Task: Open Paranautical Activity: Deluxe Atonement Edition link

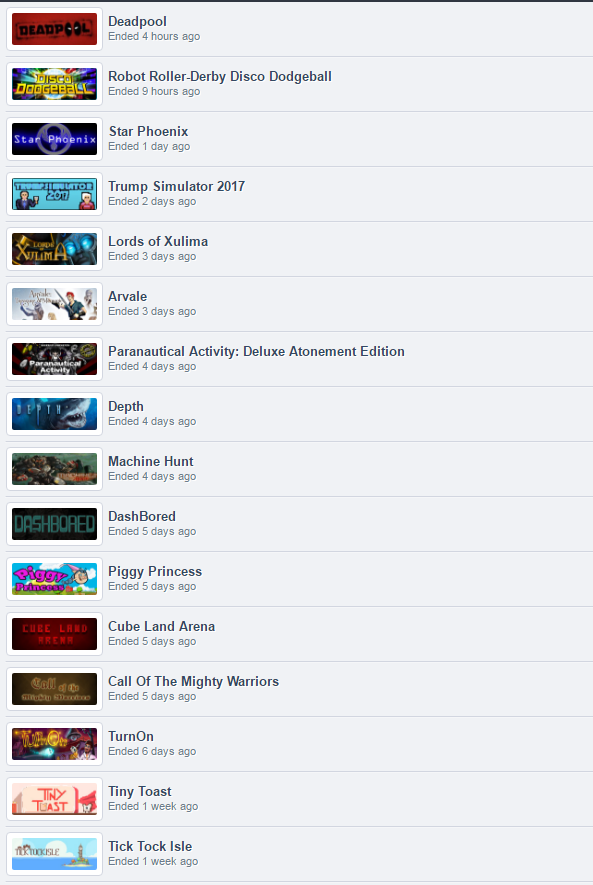Action: (256, 352)
